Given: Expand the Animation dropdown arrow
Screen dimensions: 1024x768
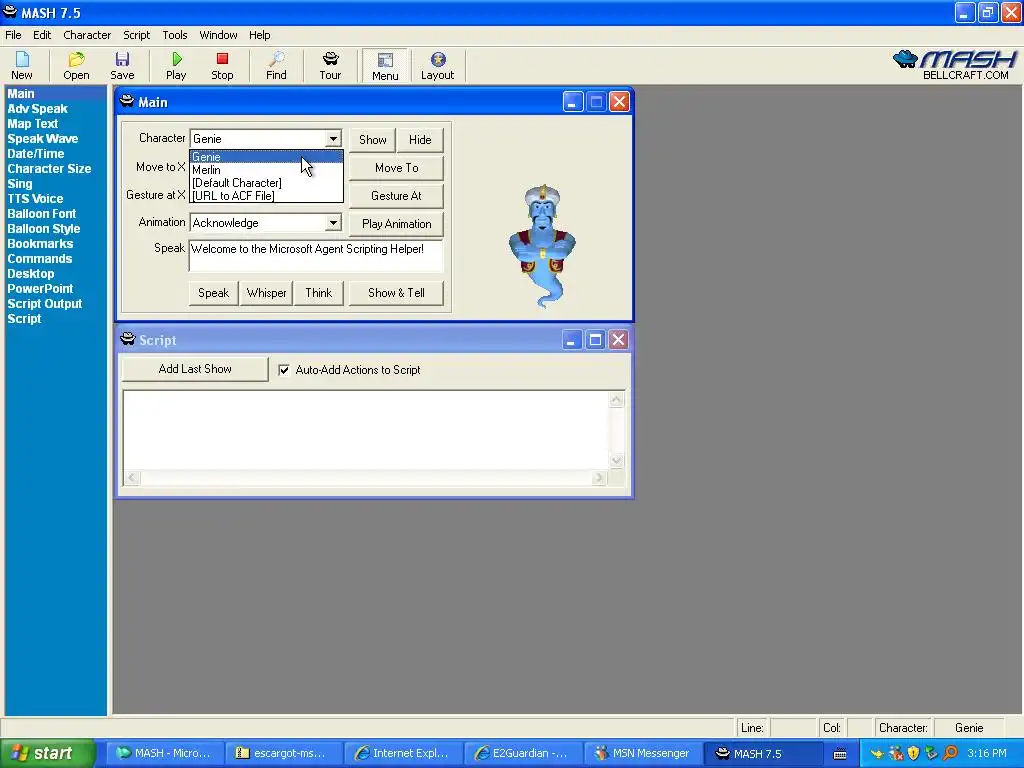Looking at the screenshot, I should [333, 223].
